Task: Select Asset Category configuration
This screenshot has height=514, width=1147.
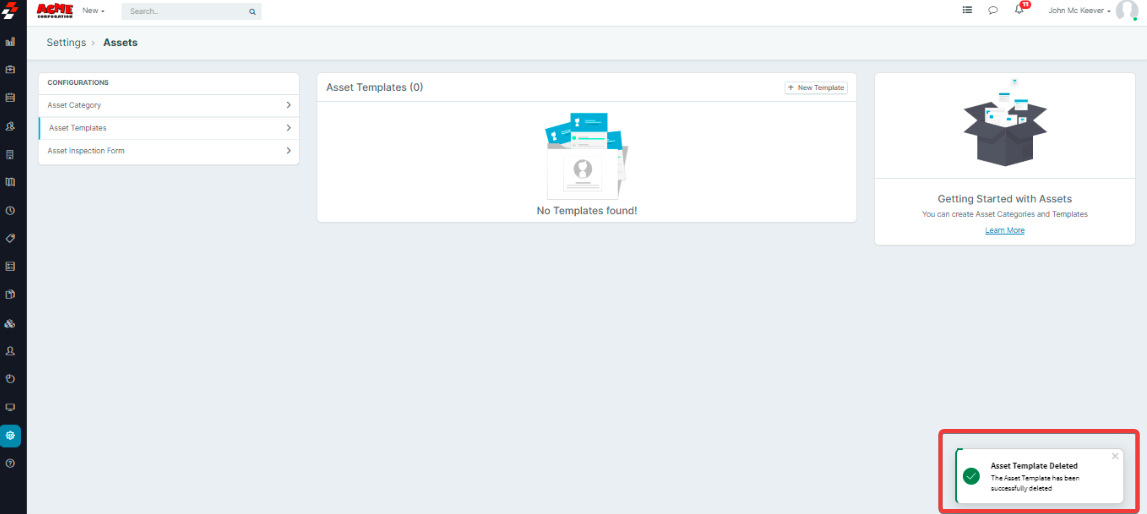Action: point(169,105)
